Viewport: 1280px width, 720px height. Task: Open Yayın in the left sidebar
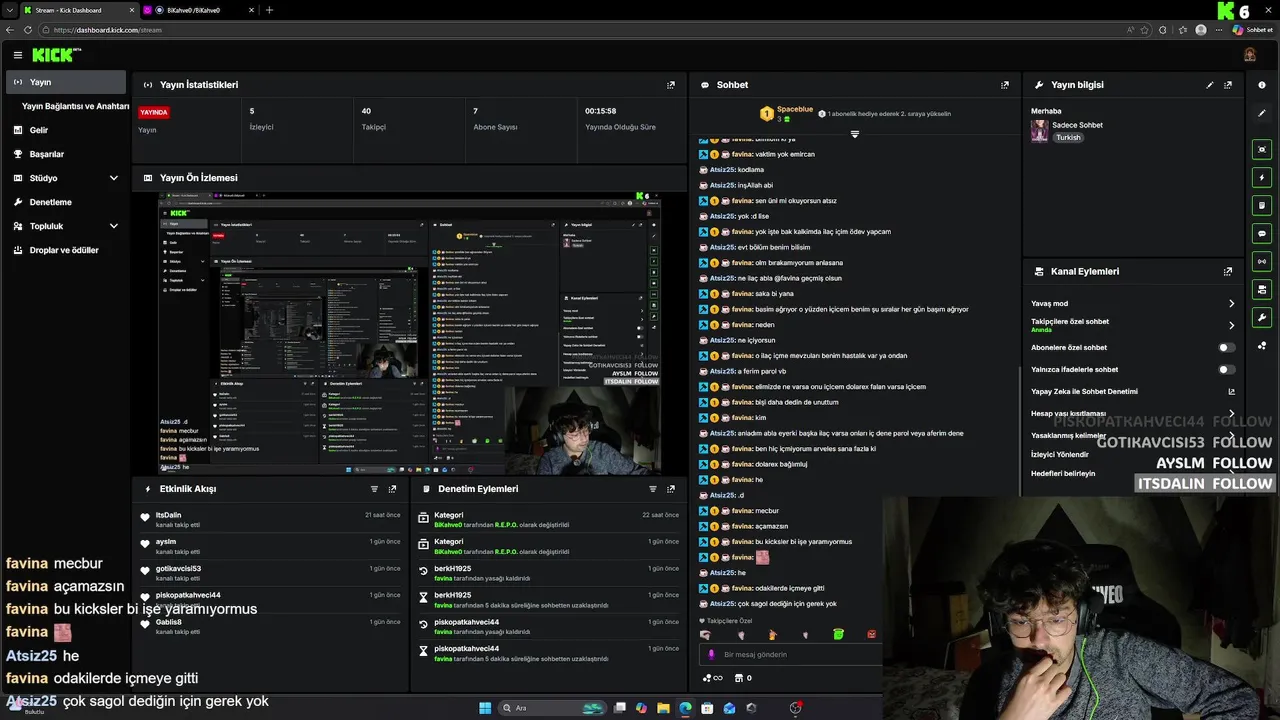(x=66, y=82)
